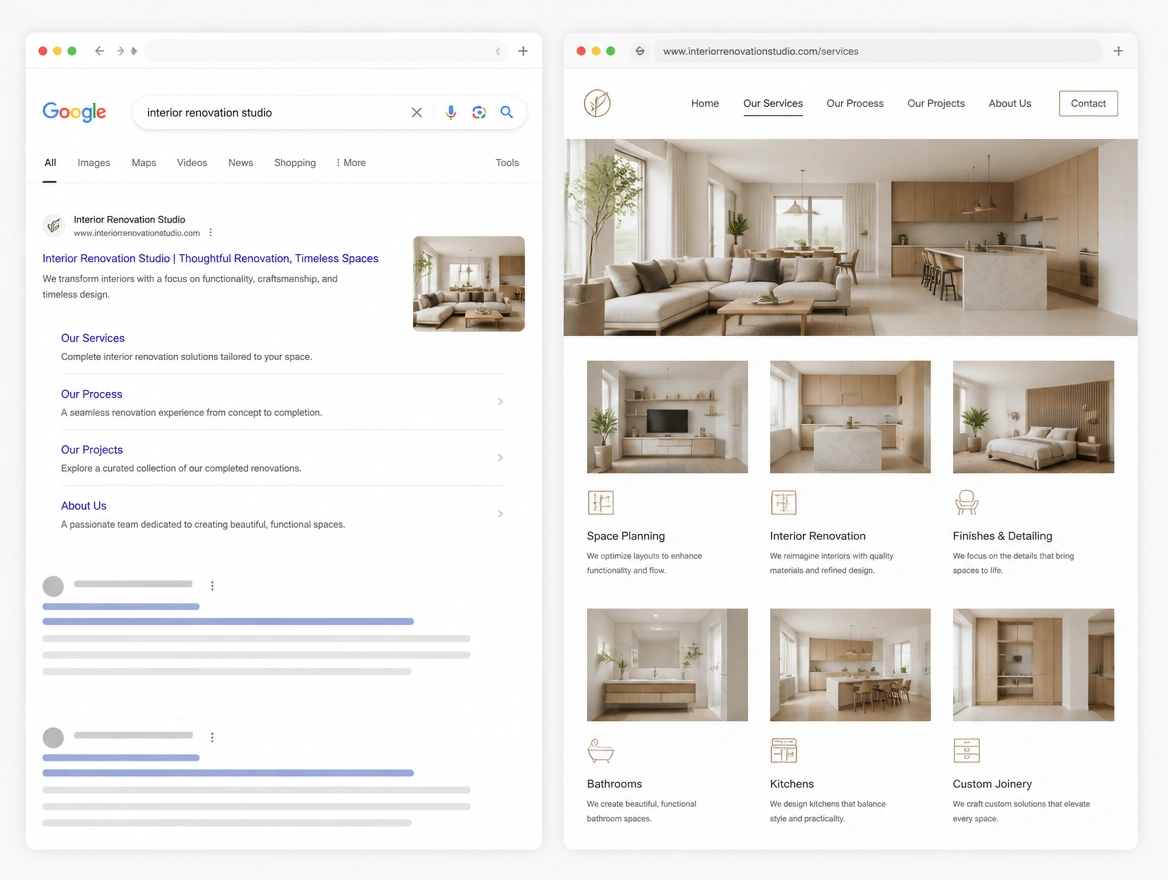Click the back arrow in the Google browser window
Screen dimensions: 1168x880
(99, 51)
